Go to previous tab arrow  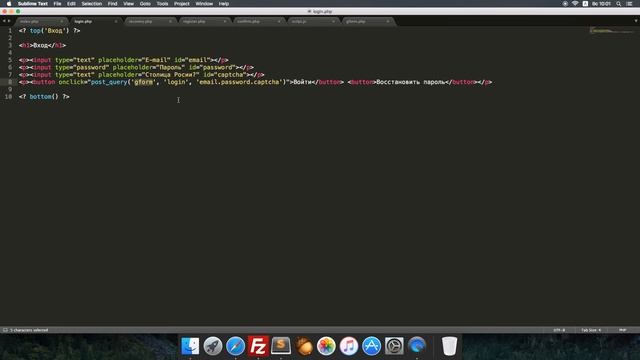(4, 21)
